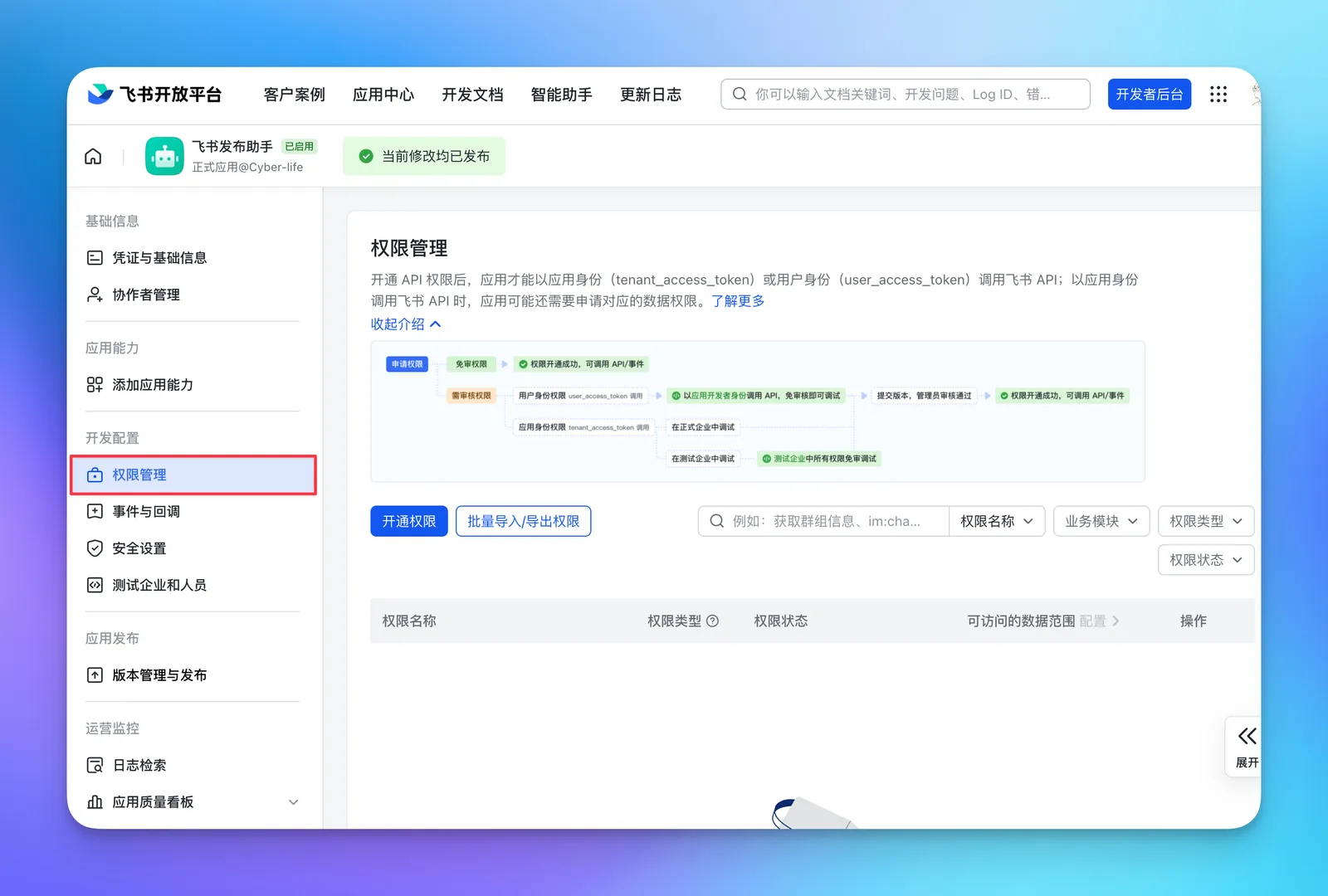The width and height of the screenshot is (1328, 896).
Task: Focus the permission search input field
Action: [x=824, y=521]
